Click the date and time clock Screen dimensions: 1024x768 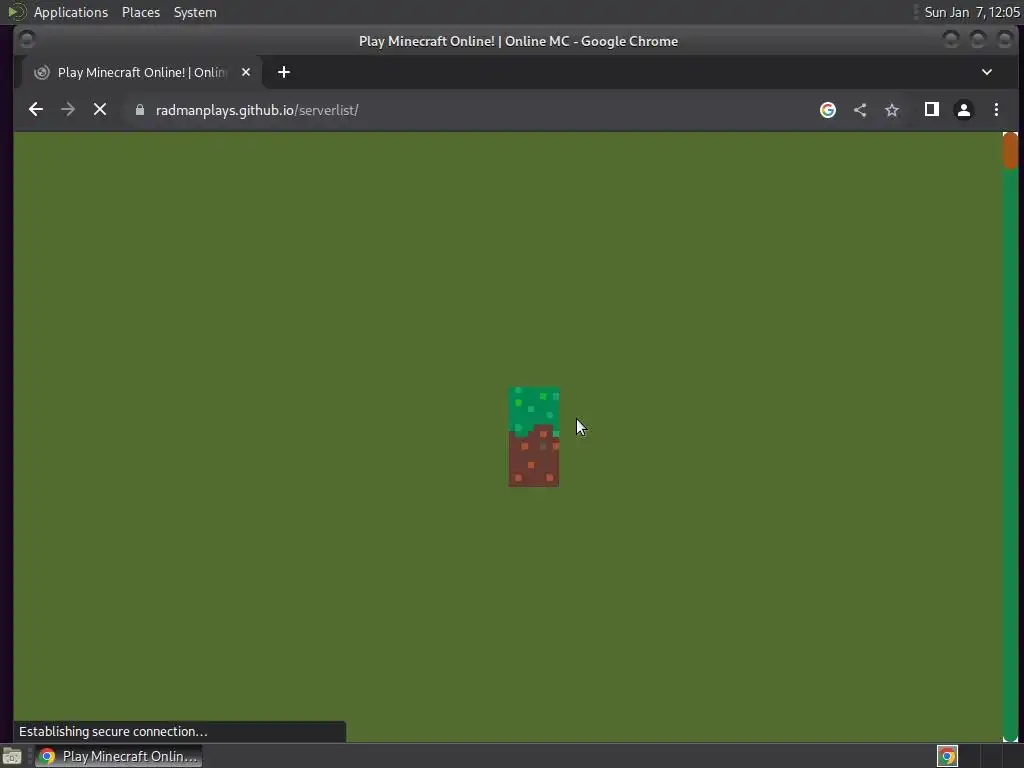972,12
